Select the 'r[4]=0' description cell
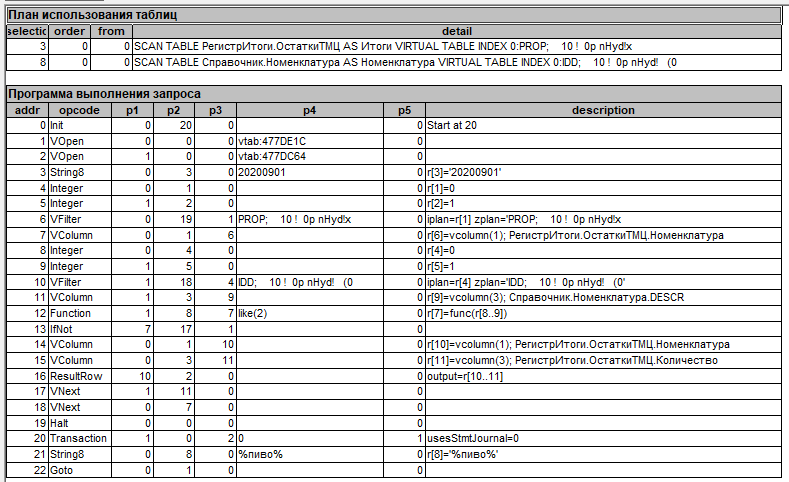 pyautogui.click(x=603, y=251)
